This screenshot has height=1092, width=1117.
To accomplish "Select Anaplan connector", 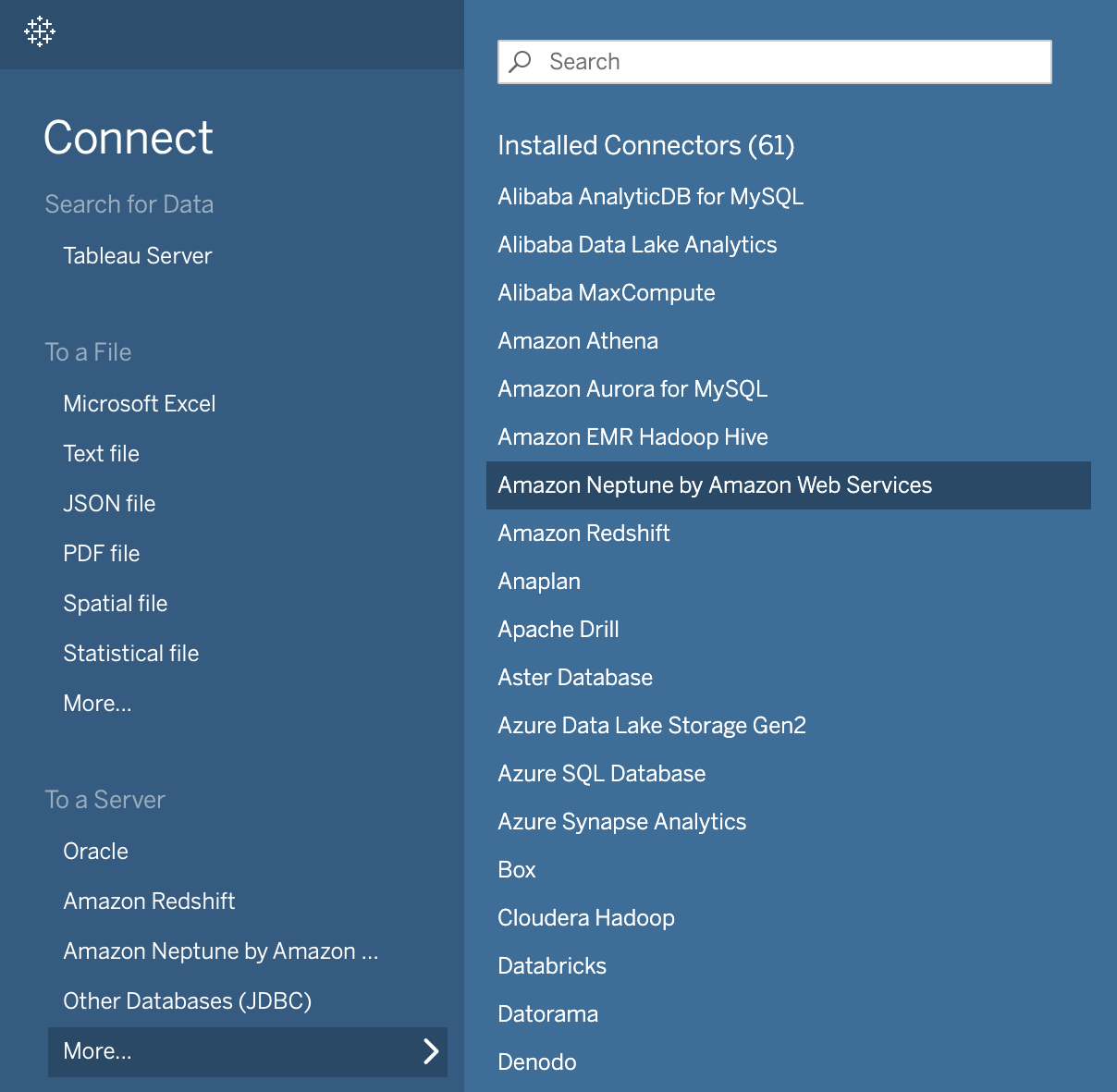I will (539, 582).
